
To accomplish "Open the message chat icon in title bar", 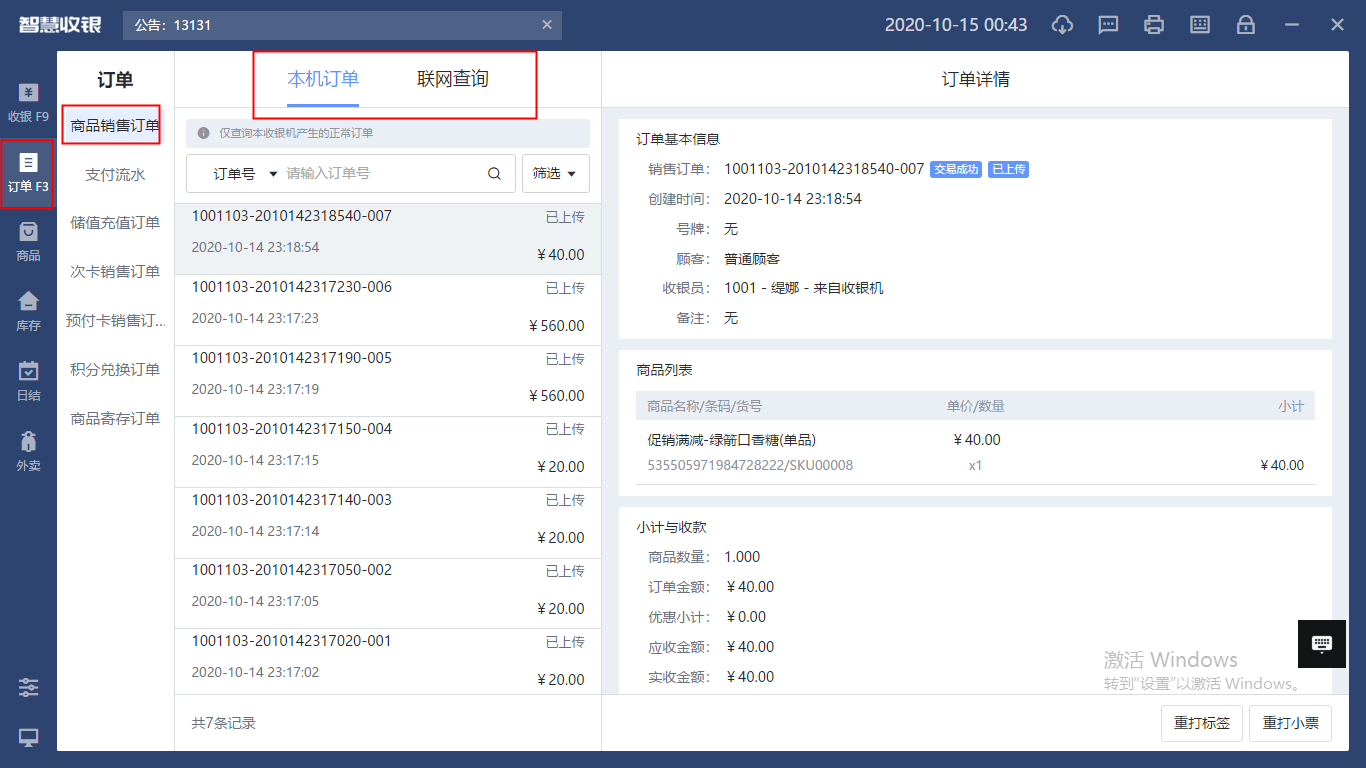I will click(1108, 25).
